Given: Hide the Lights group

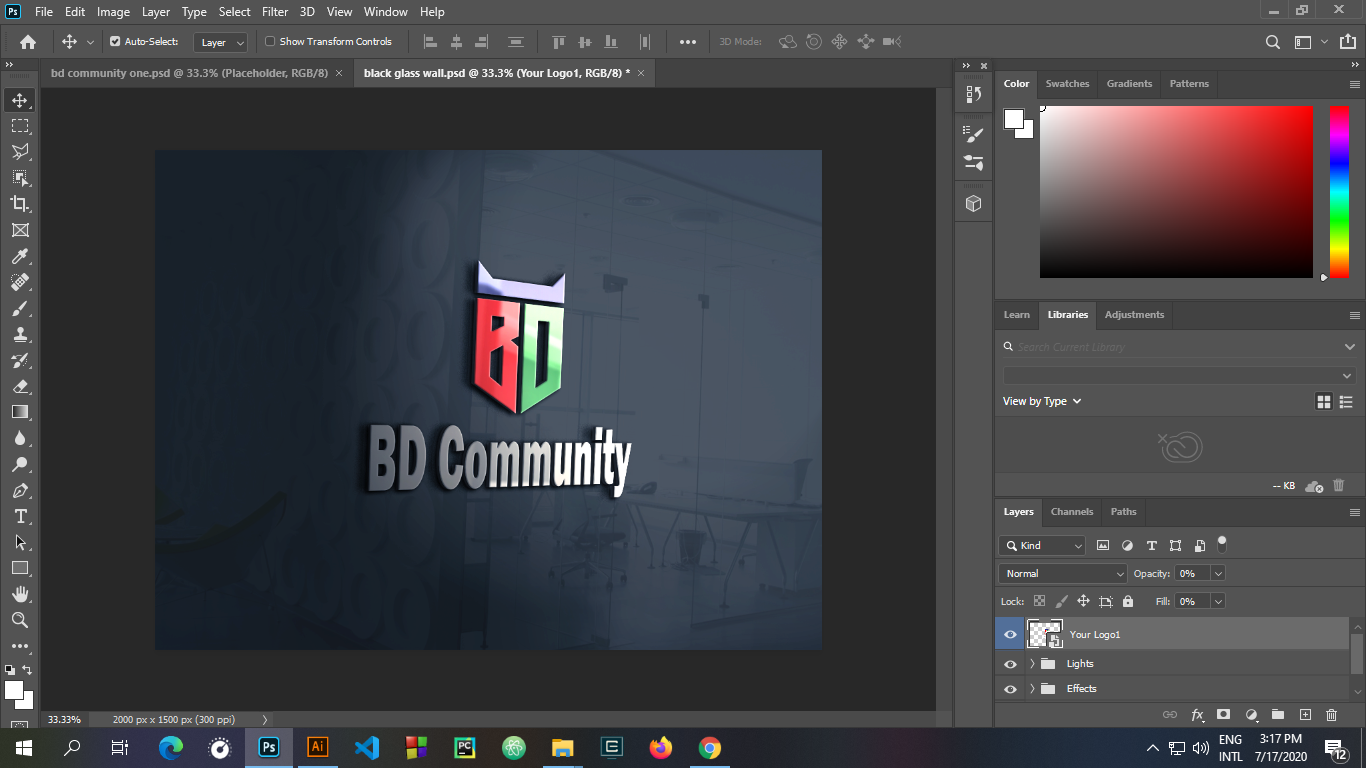Looking at the screenshot, I should click(x=1010, y=664).
